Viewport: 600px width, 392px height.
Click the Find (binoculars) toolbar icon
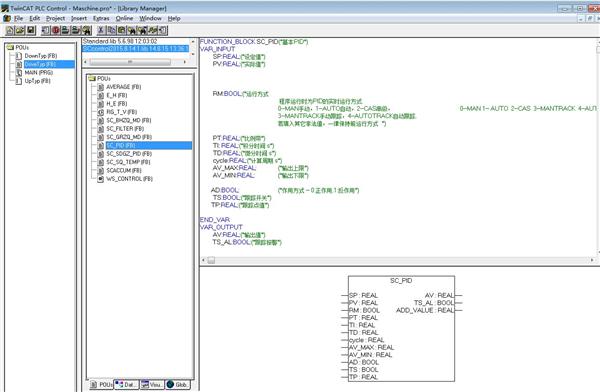132,30
